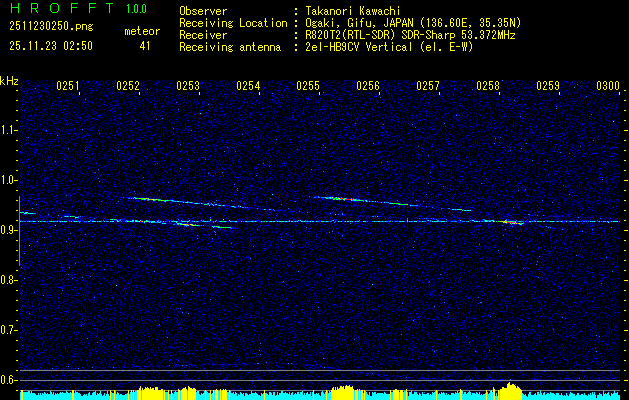Click the red echo burst near 0258
Viewport: 629px width, 400px height.
coord(511,222)
